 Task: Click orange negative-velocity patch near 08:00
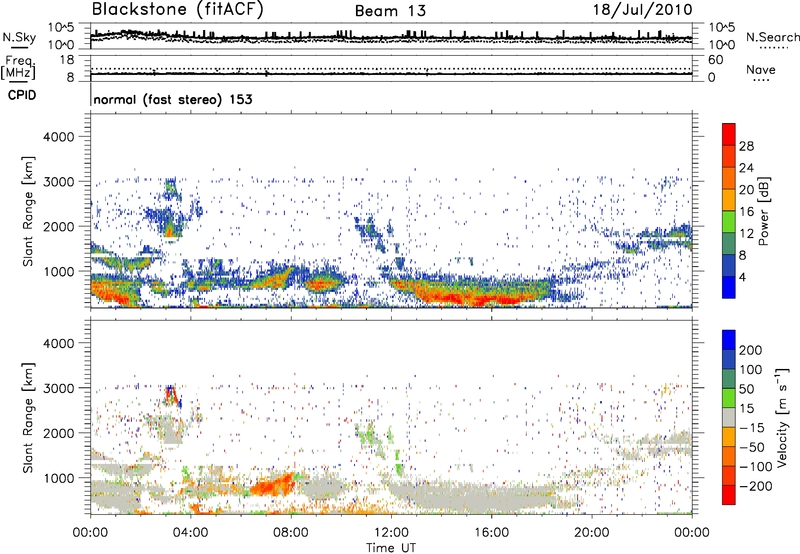tap(273, 486)
